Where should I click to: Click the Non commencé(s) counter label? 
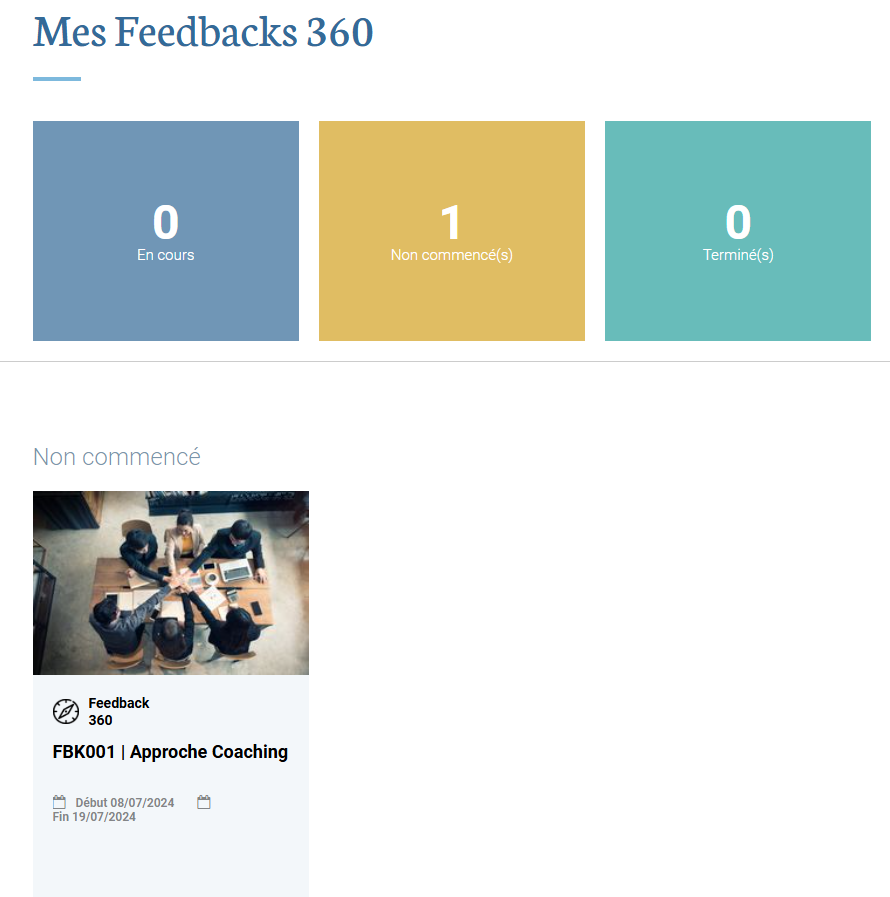click(x=452, y=255)
